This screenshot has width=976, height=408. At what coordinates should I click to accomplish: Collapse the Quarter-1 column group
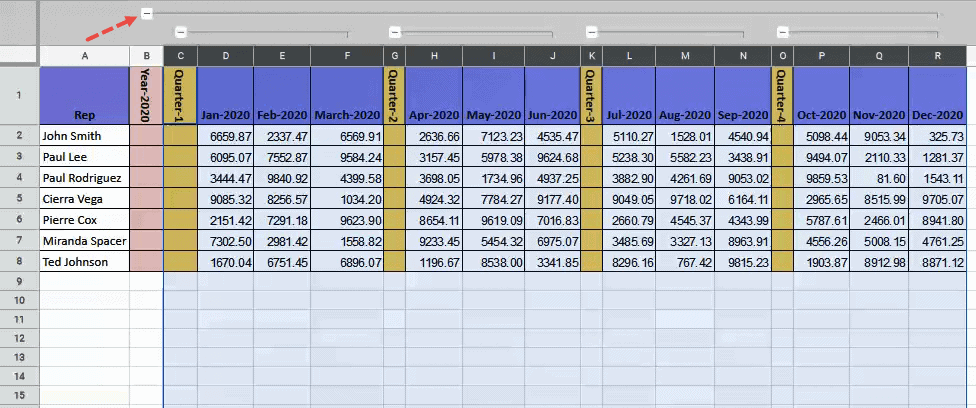[180, 32]
